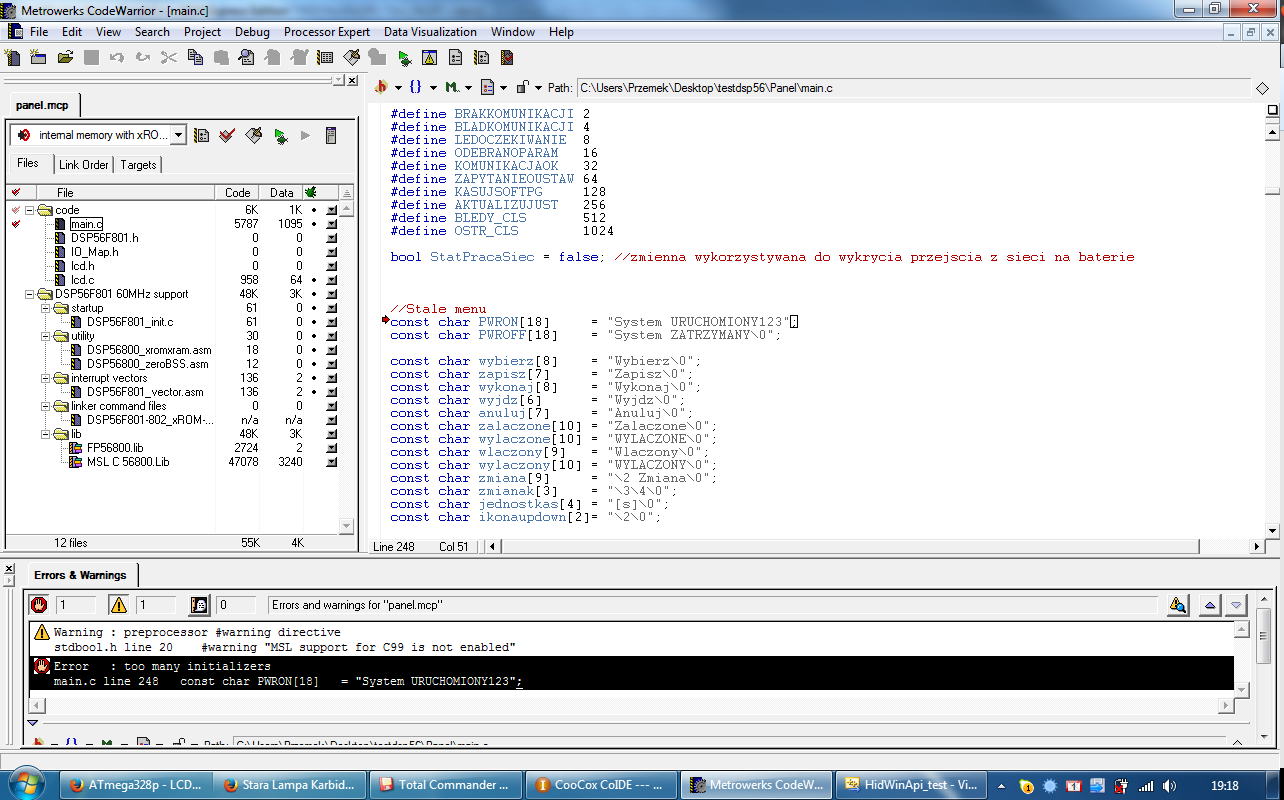Open lcd.c in the project file list
The image size is (1284, 800).
[x=83, y=280]
